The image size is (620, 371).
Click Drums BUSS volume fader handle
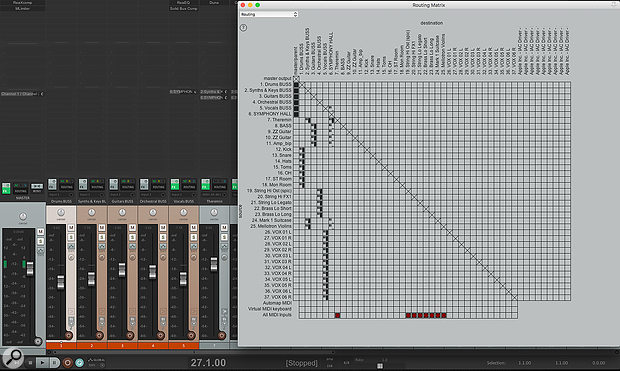[60, 282]
